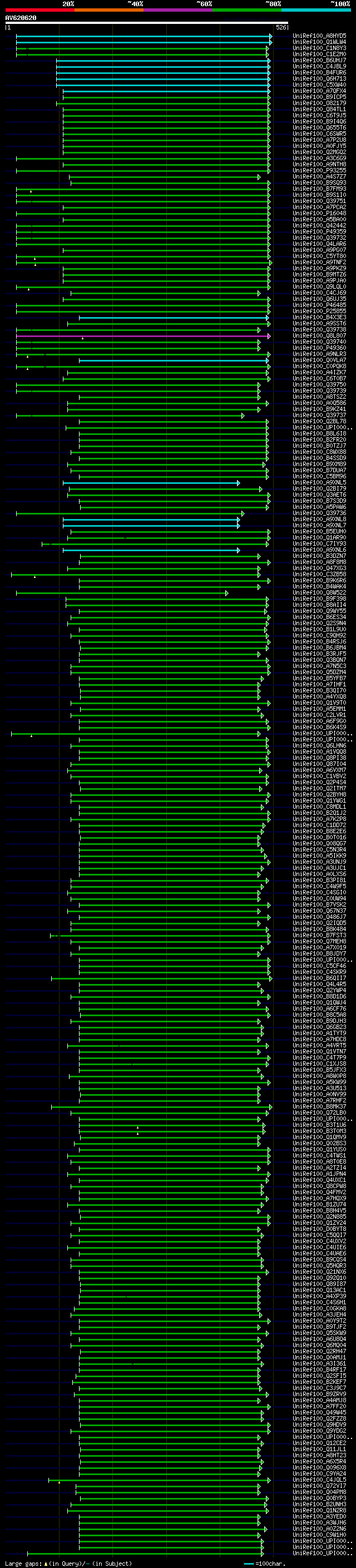Image resolution: width=356 pixels, height=1568 pixels.
Task: Select label UniRef100_P16048
Action: coord(319,213)
